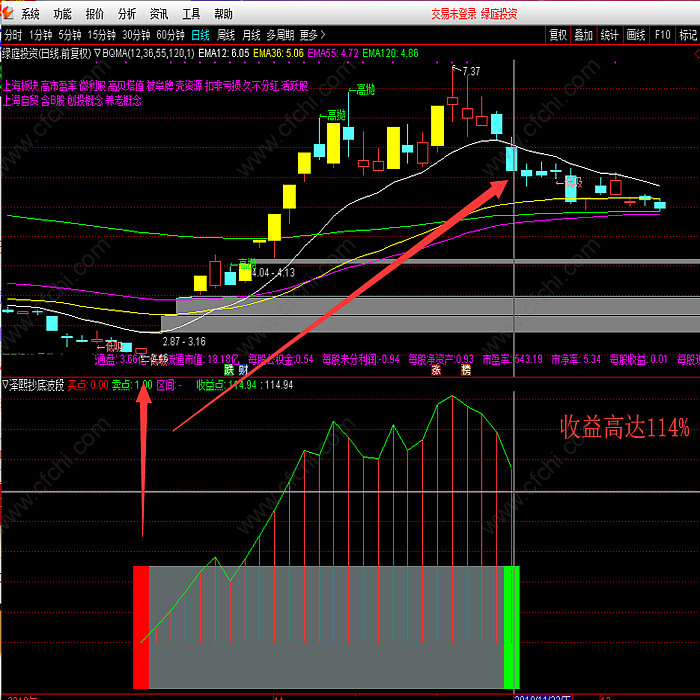The width and height of the screenshot is (700, 700).
Task: Switch to 分时 chart period
Action: [x=13, y=35]
